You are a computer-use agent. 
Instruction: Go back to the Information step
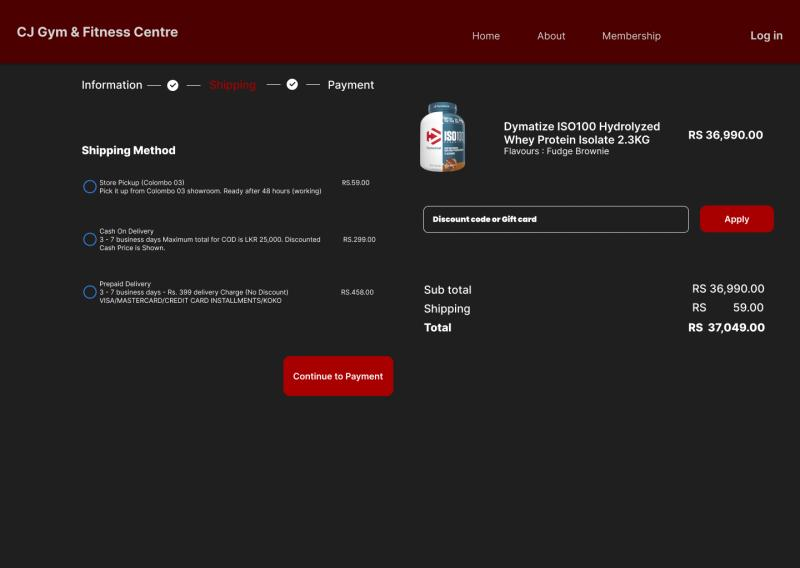pyautogui.click(x=112, y=85)
